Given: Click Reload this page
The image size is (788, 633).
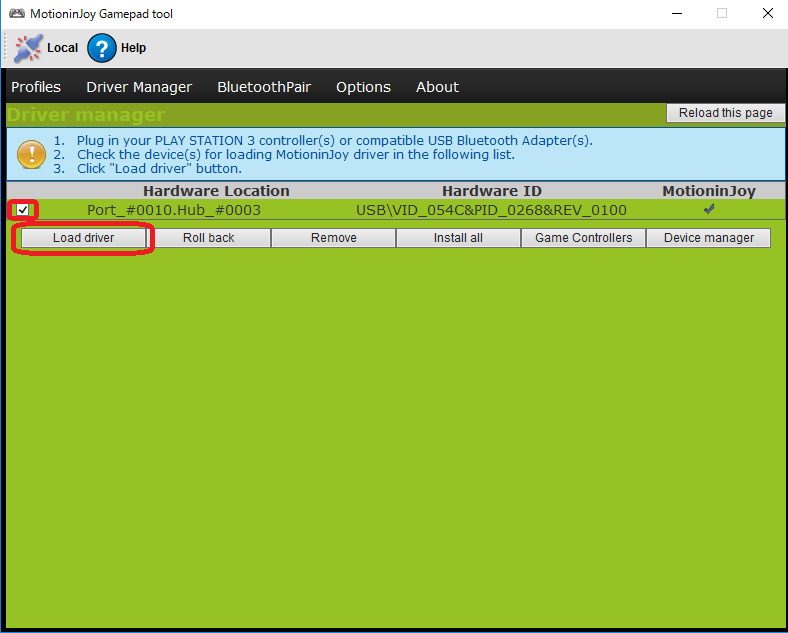Looking at the screenshot, I should [x=726, y=113].
